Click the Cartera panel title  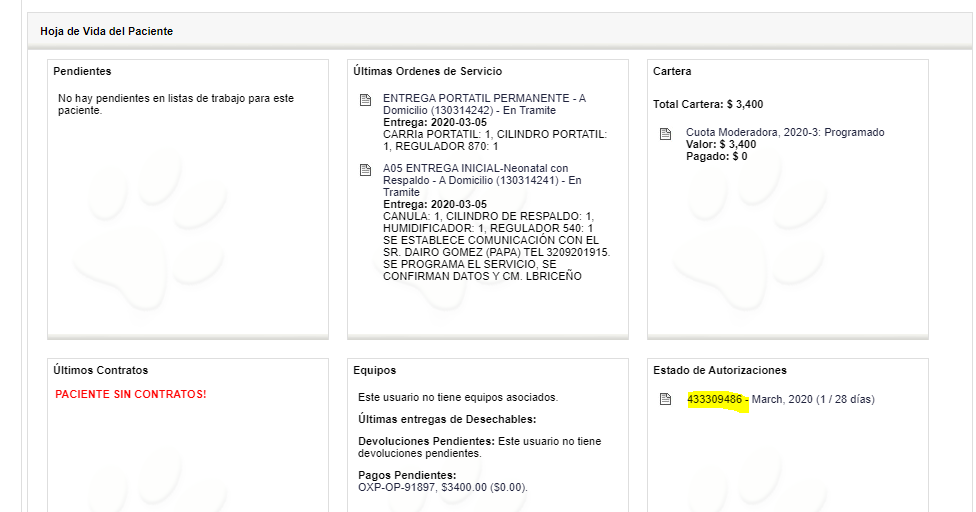click(x=672, y=71)
